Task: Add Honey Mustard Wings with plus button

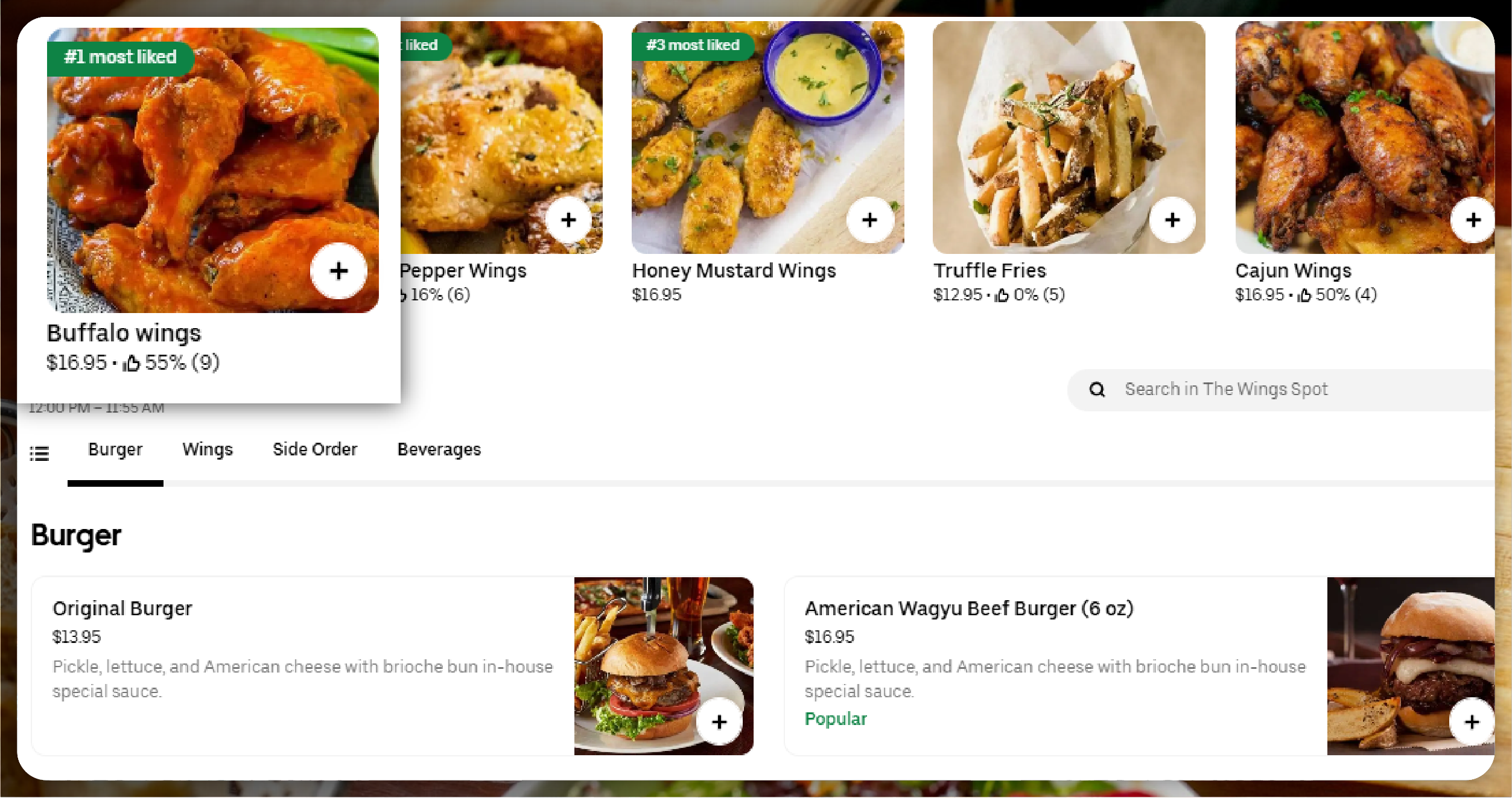Action: [869, 220]
